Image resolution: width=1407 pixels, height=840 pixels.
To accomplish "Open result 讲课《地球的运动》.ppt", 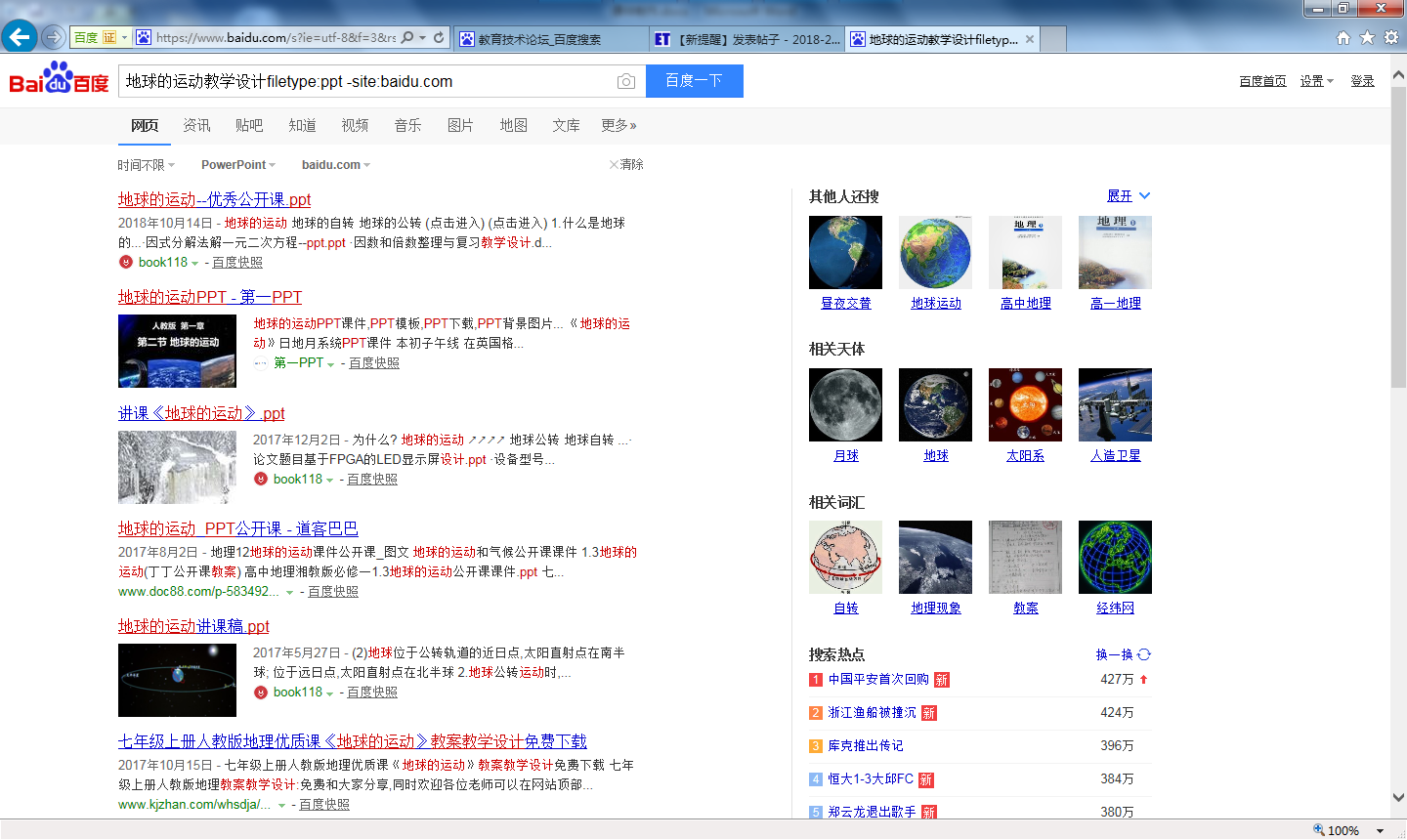I will [201, 413].
